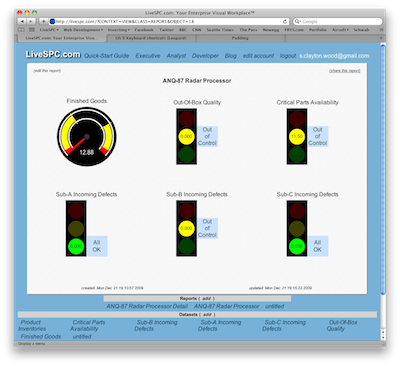Expand the Investing bookmarks menu
Image resolution: width=400 pixels, height=366 pixels.
click(x=119, y=30)
